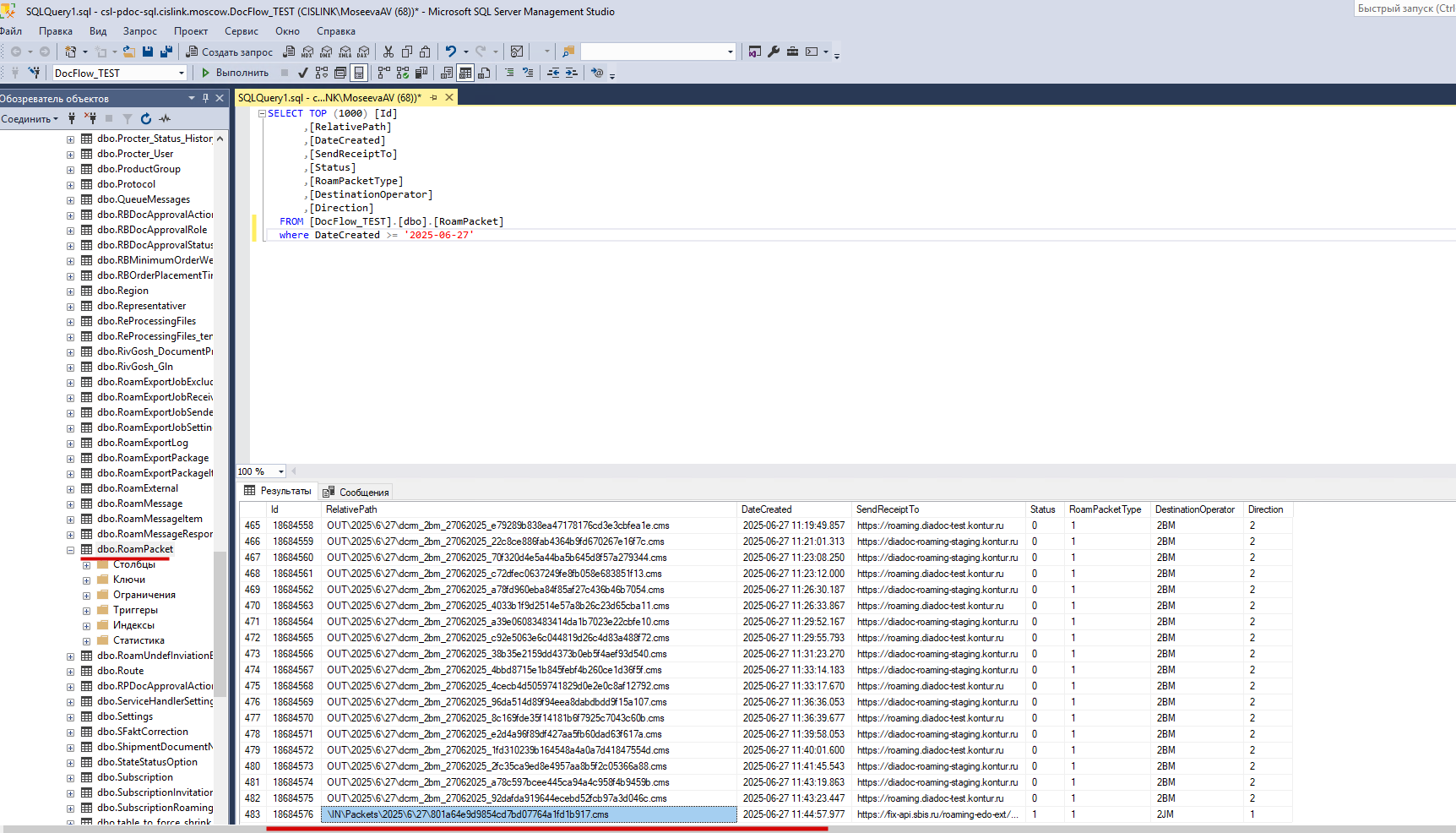The image size is (1456, 833).
Task: Open the DocFlow_TEST database dropdown
Action: click(182, 73)
